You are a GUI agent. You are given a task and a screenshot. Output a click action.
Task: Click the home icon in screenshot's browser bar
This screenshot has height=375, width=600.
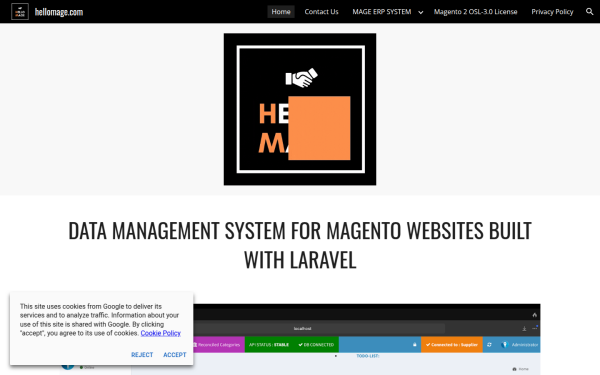(535, 315)
